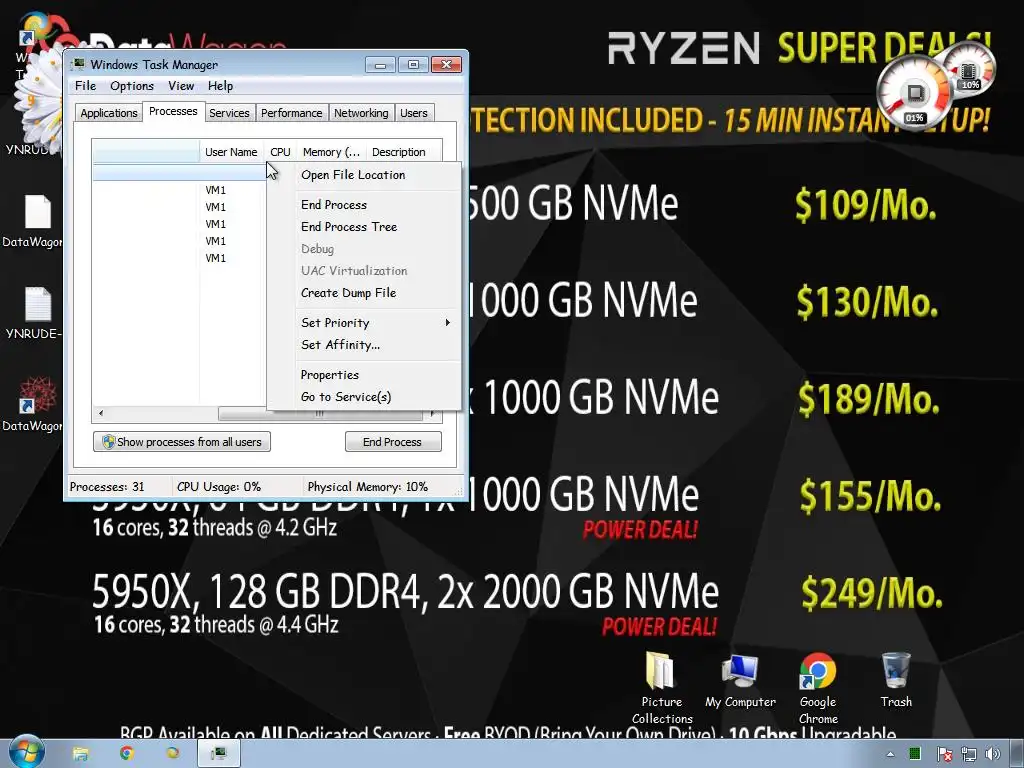Viewport: 1024px width, 768px height.
Task: Click the large CPU meter gadget dial
Action: (x=914, y=91)
